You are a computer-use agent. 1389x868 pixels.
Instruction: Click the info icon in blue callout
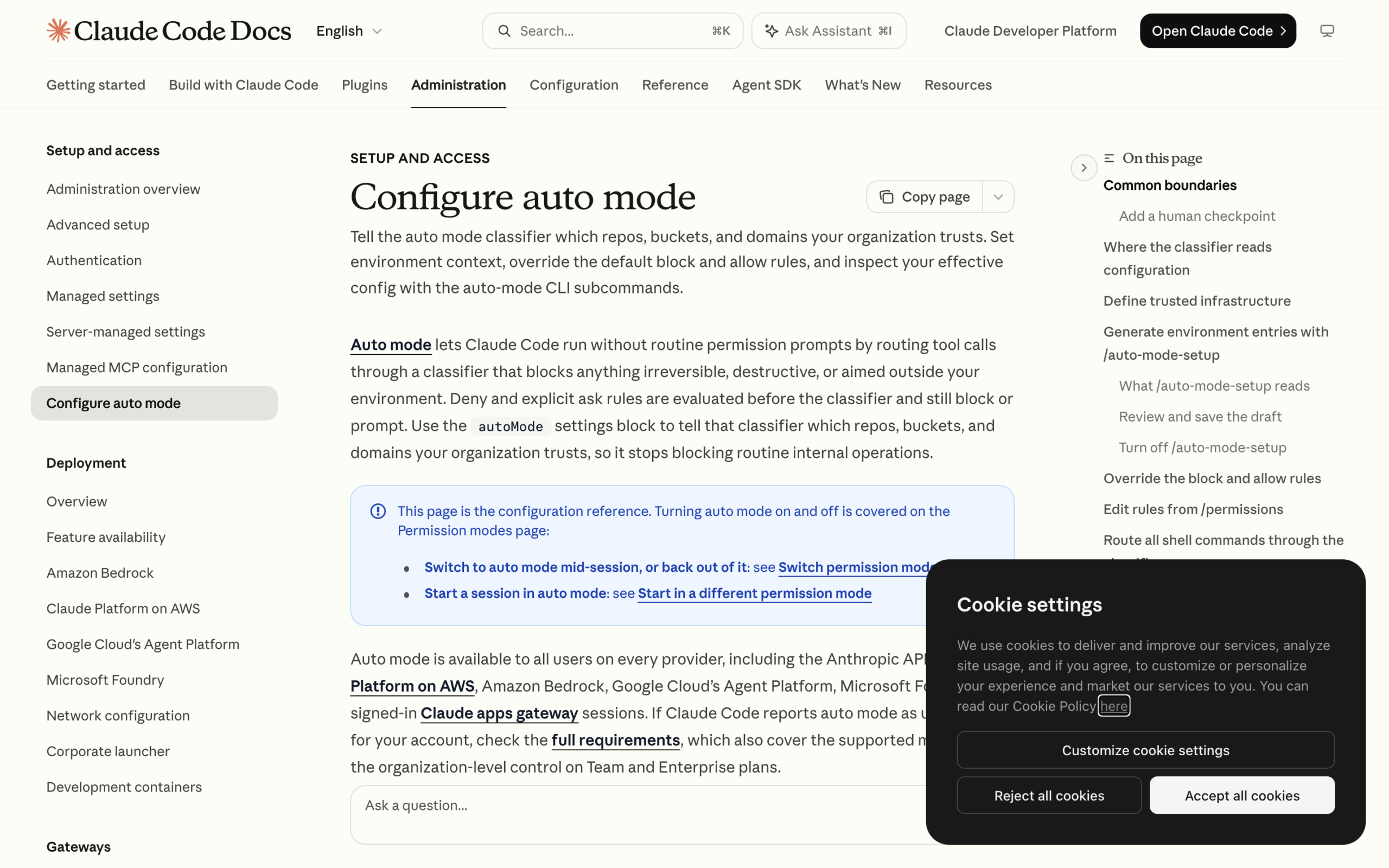[x=378, y=511]
